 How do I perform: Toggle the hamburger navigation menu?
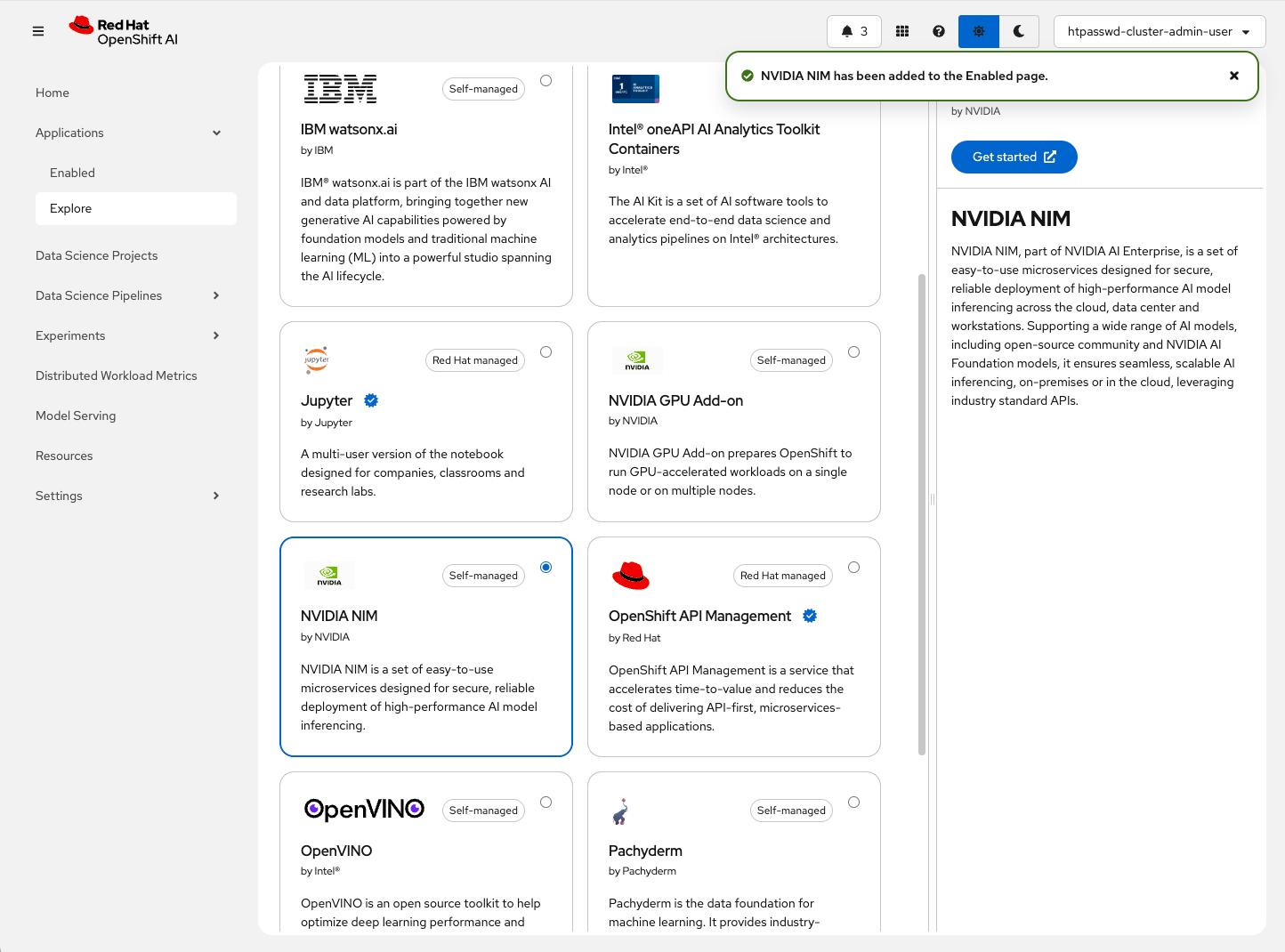[x=37, y=31]
